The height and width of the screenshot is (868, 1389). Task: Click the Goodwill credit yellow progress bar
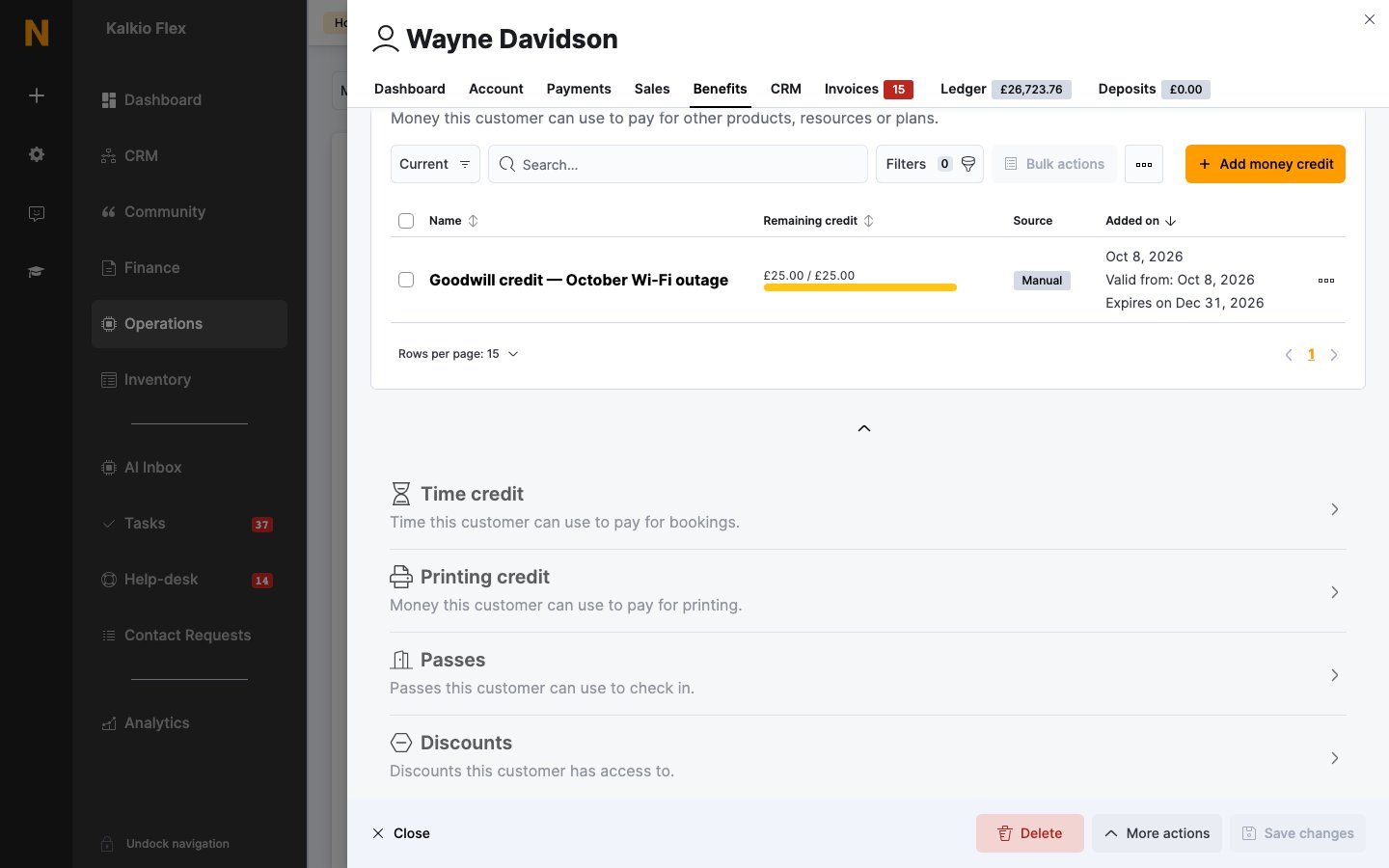(x=860, y=287)
